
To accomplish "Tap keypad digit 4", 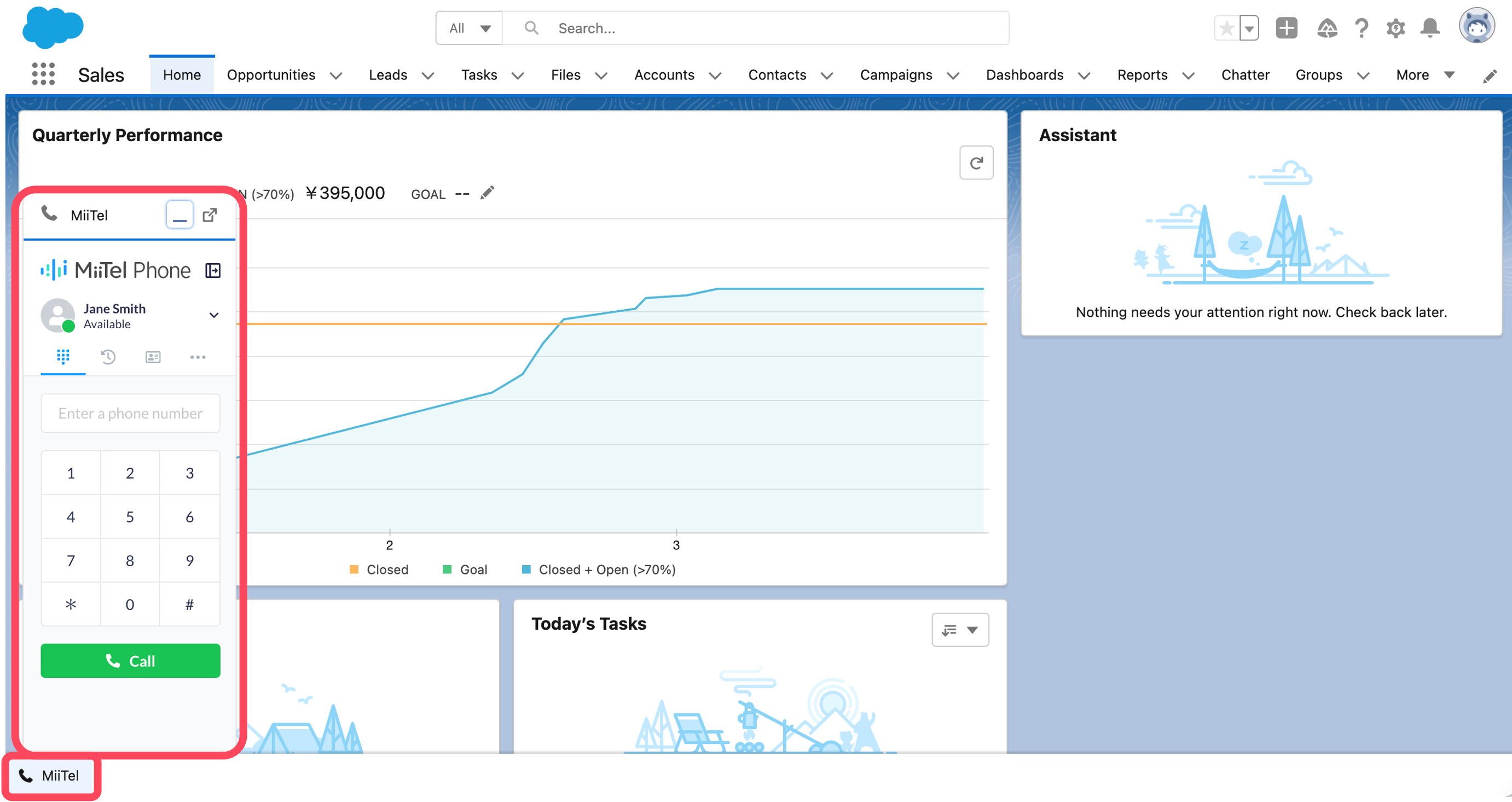I will 71,517.
